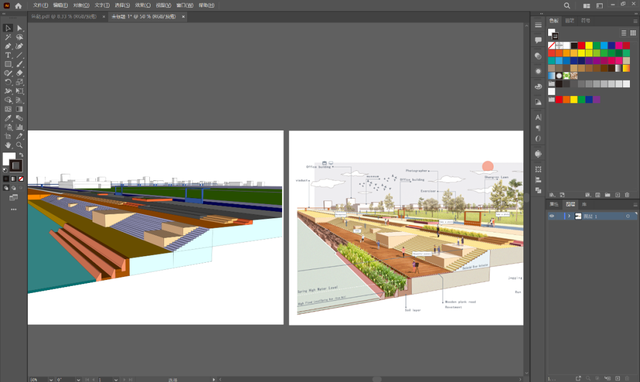Pick the None swatch with red slash

[x=551, y=45]
